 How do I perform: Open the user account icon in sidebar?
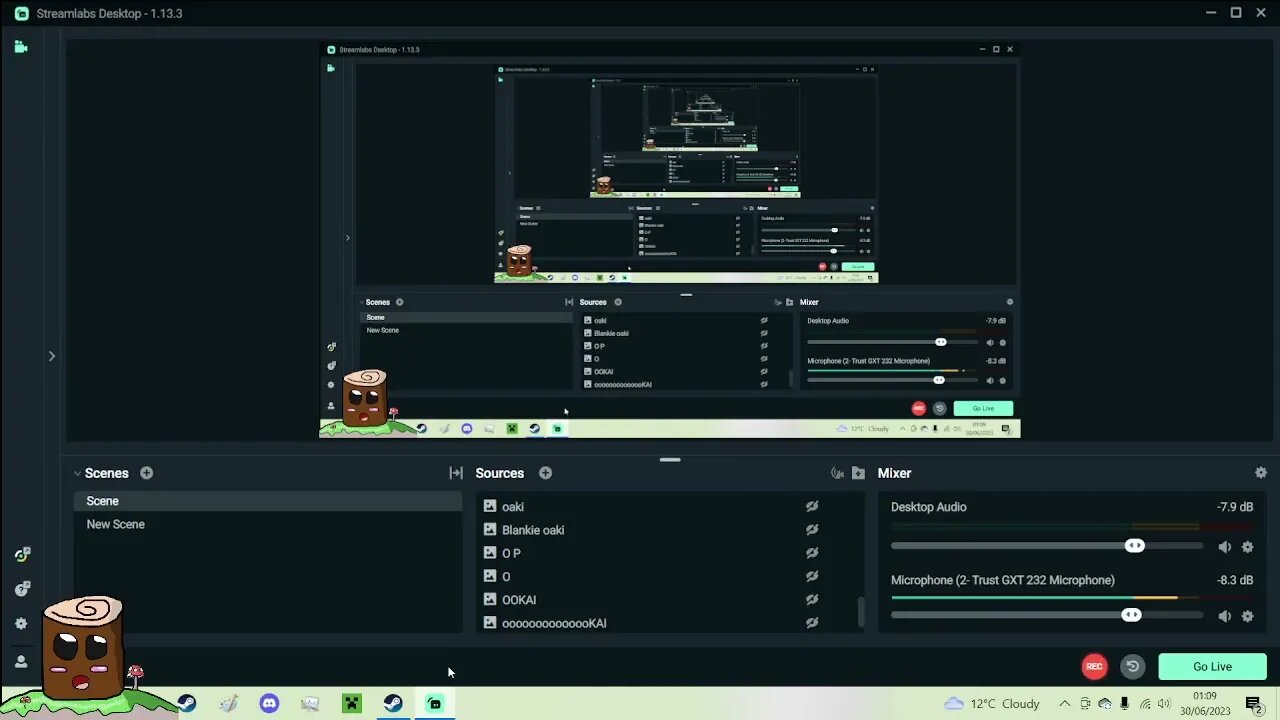click(21, 661)
